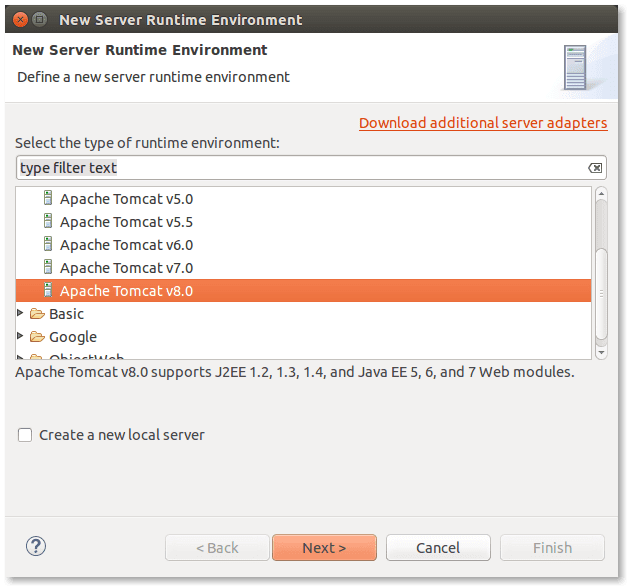Clear the filter text with the erase icon
Viewport: 627px width, 586px height.
pyautogui.click(x=595, y=168)
